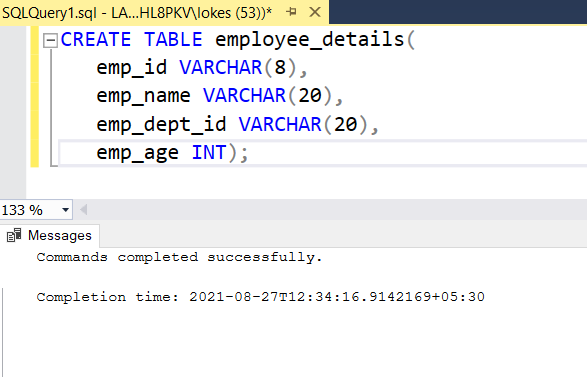
Task: Click the number 8 in VARCHAR(8)
Action: click(280, 68)
